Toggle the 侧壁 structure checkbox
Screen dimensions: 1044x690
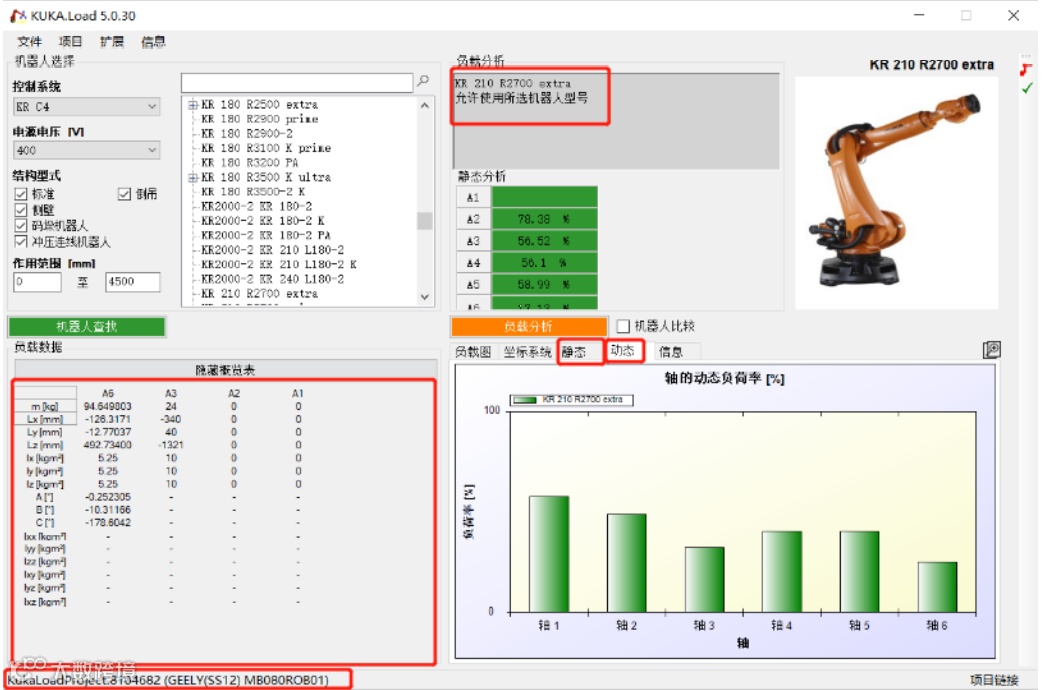pyautogui.click(x=21, y=210)
